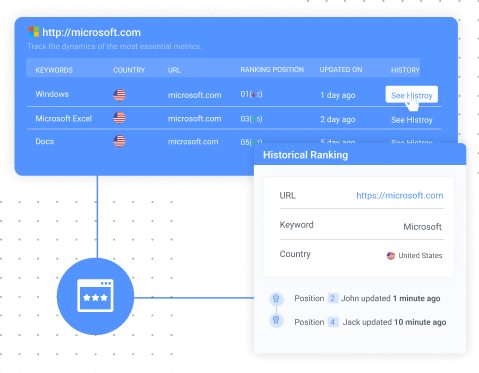Click the US flag in Microsoft Excel row
Image resolution: width=479 pixels, height=373 pixels.
click(119, 118)
